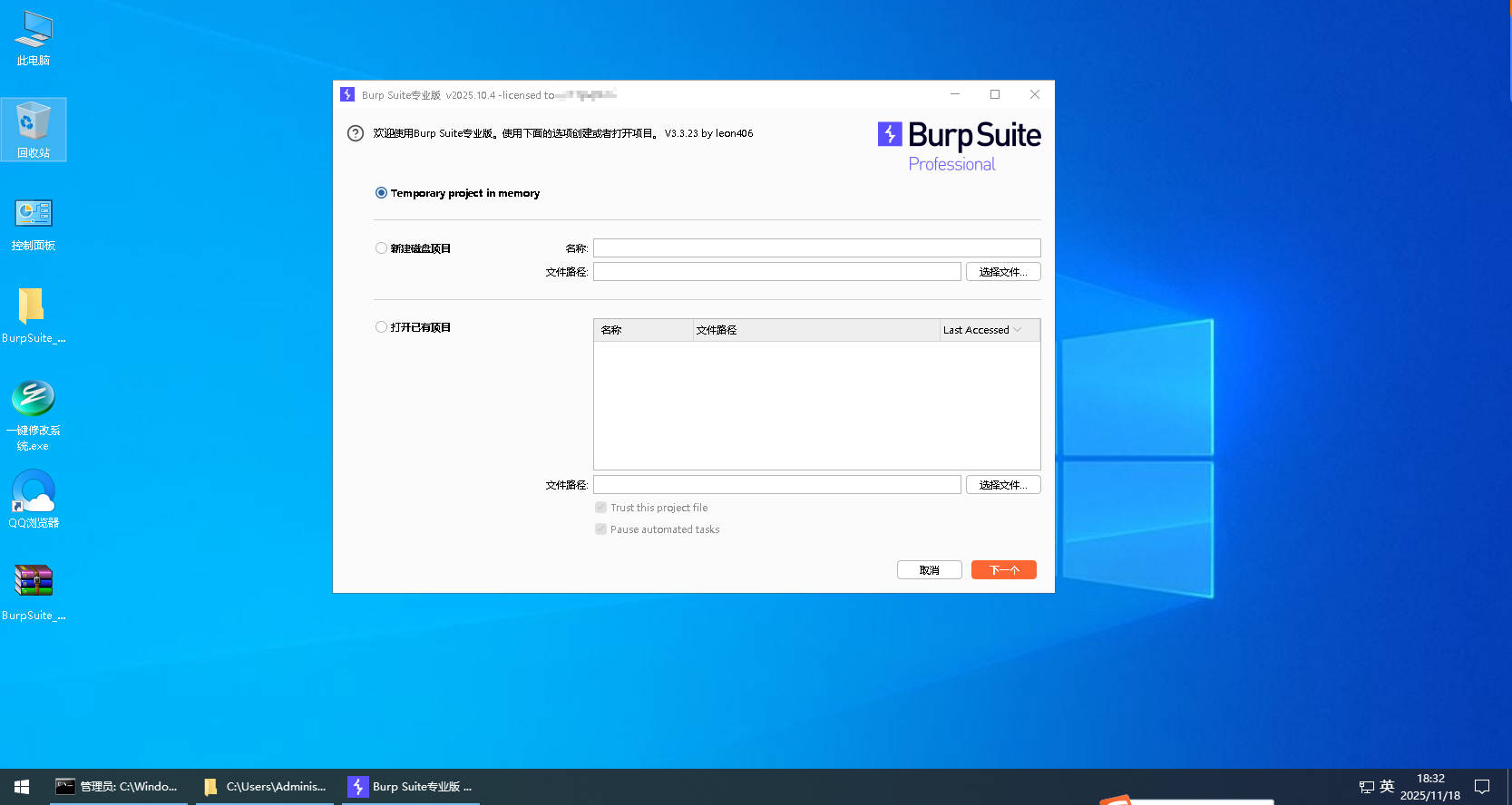
Task: Toggle Pause automated tasks checkbox
Action: (600, 529)
